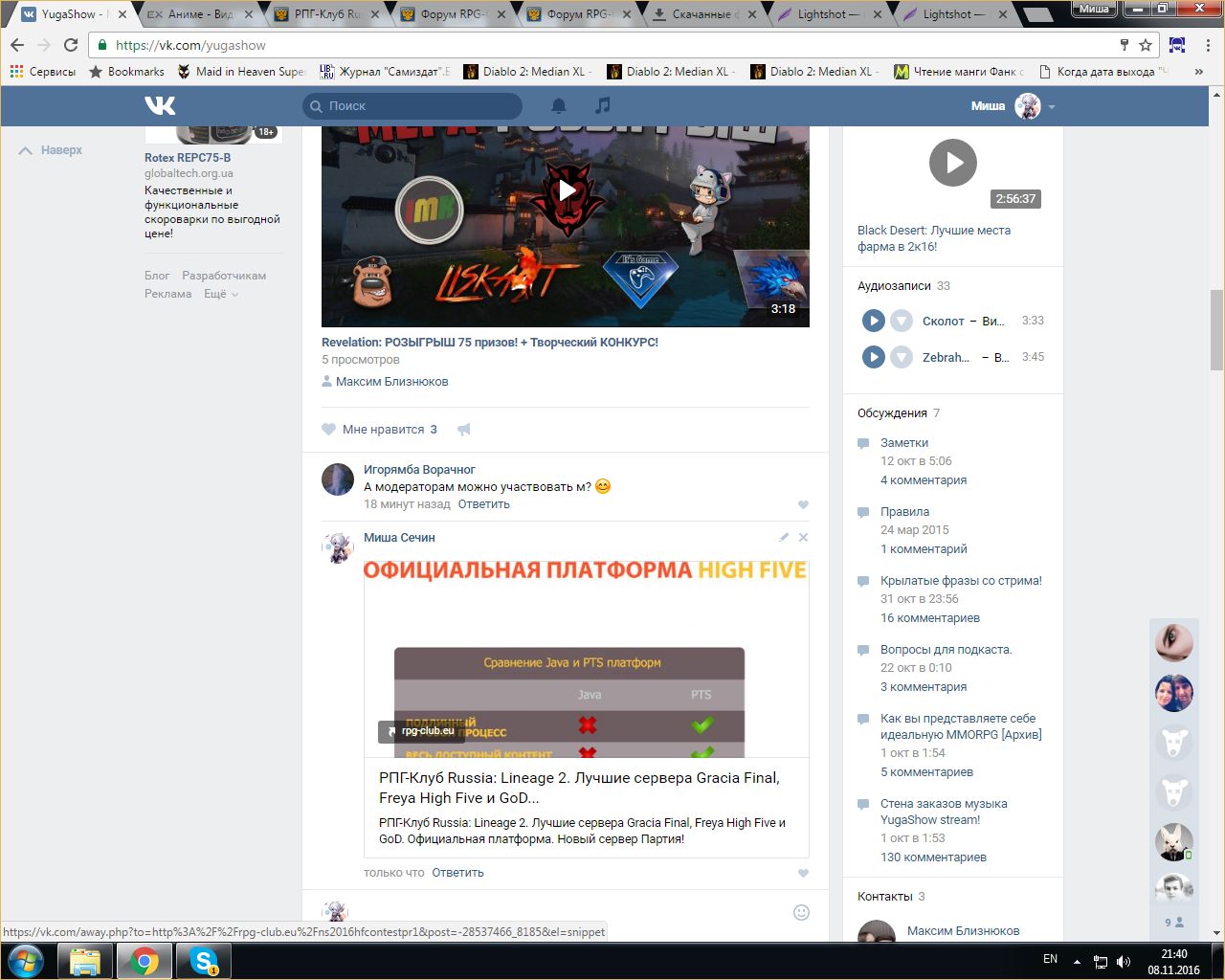Viewport: 1225px width, 980px height.
Task: Open the system volume control
Action: coord(1124,961)
